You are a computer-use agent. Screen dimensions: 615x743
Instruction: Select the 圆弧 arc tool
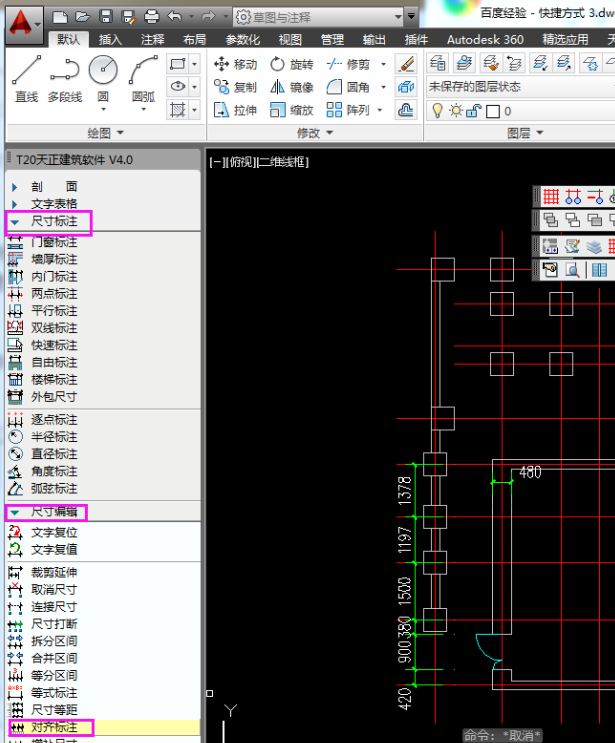[x=144, y=82]
